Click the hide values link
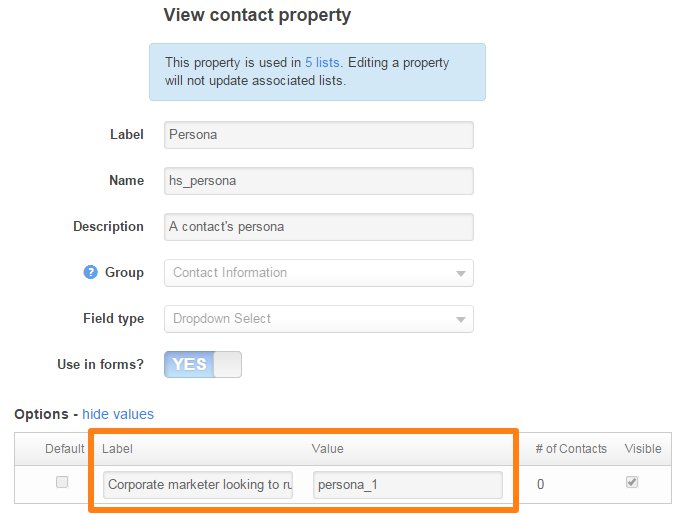689x515 pixels. click(118, 414)
